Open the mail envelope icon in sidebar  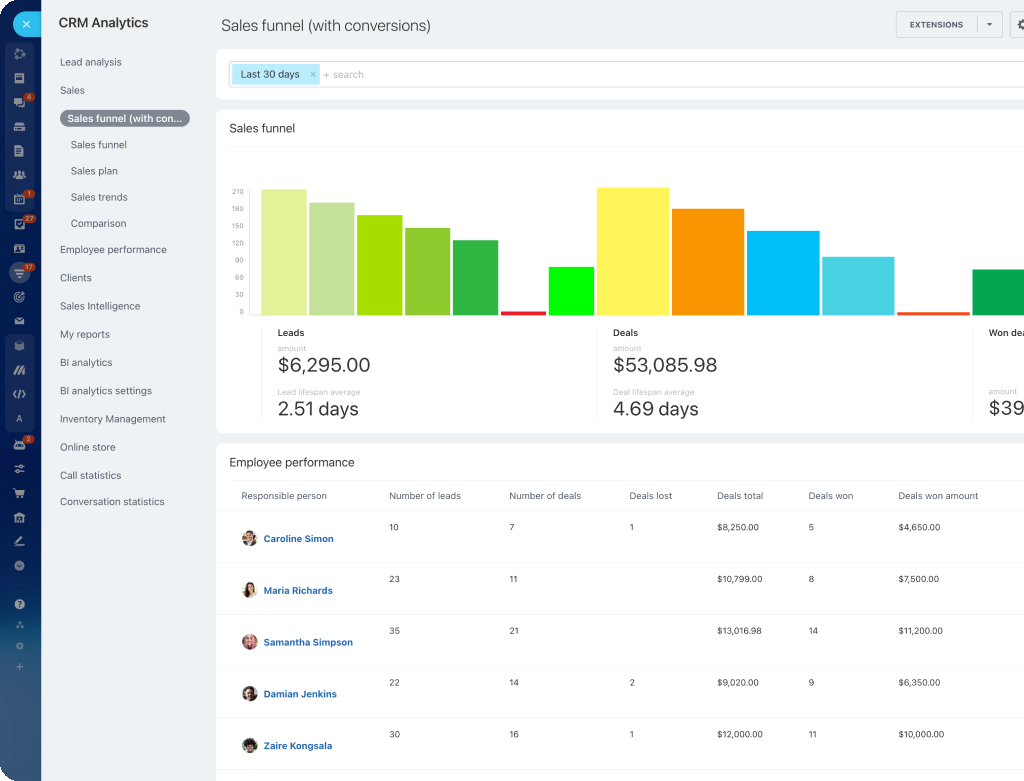(19, 321)
